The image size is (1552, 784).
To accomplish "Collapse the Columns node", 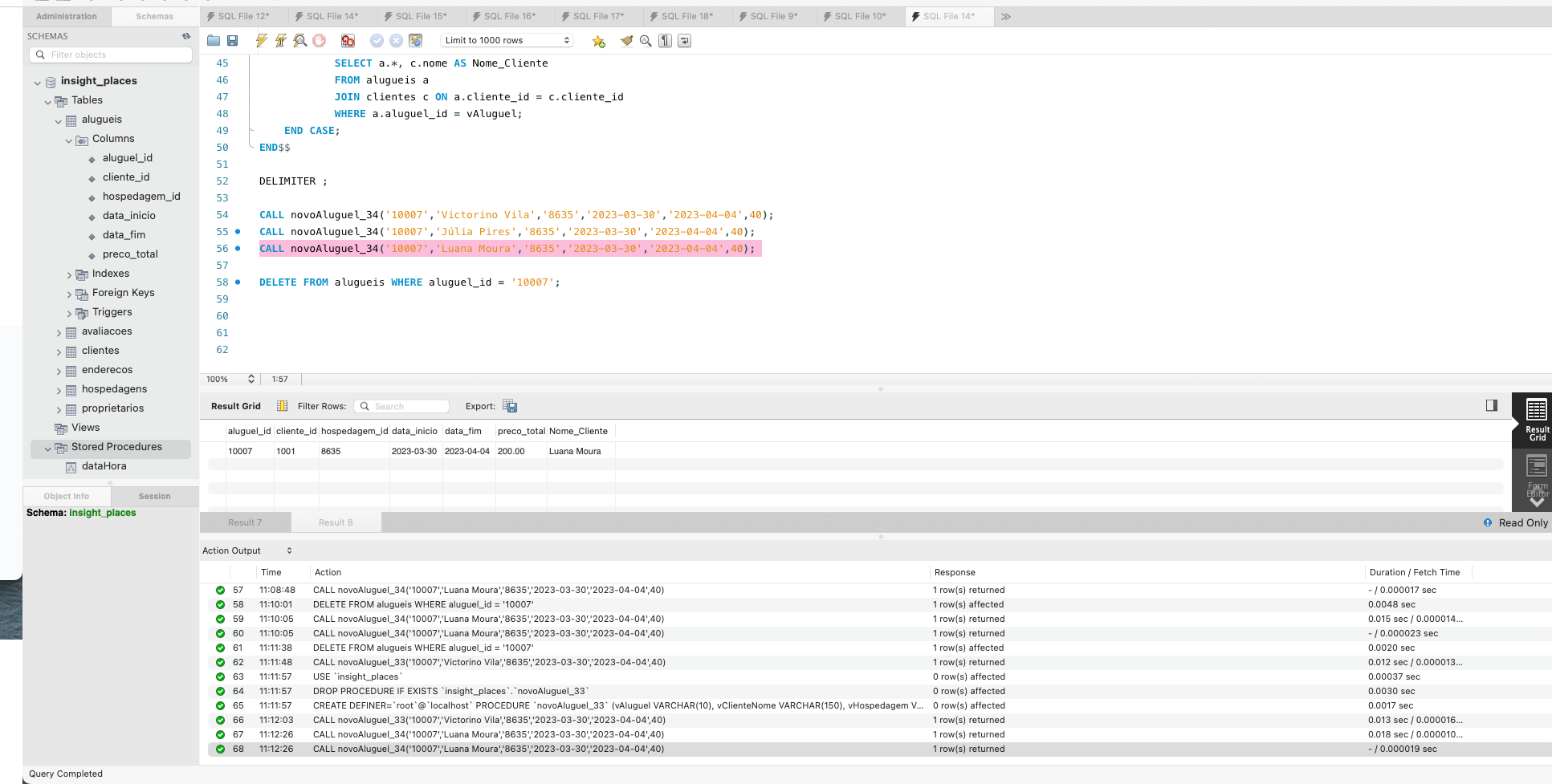I will coord(68,140).
